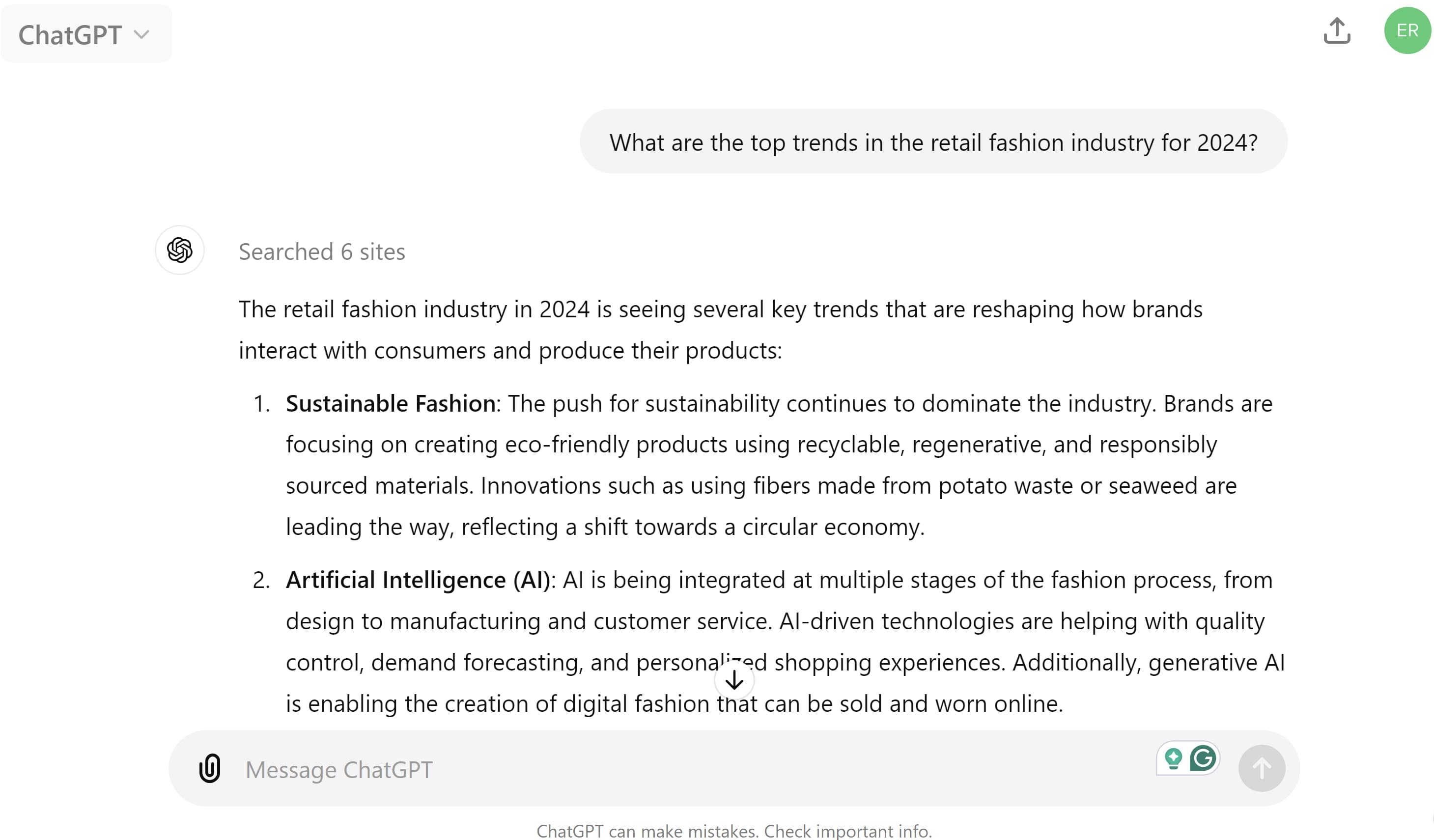Expand the "Searched 6 sites" sources
The height and width of the screenshot is (840, 1434).
pyautogui.click(x=321, y=252)
